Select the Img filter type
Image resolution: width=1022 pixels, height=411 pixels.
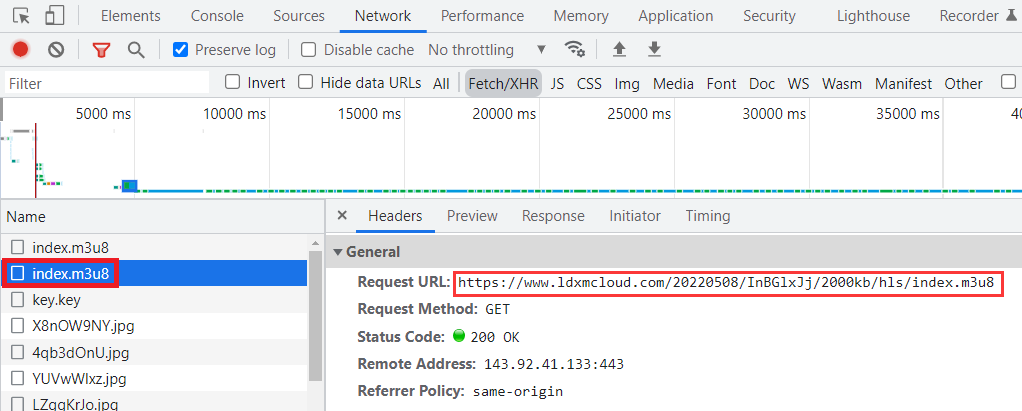click(x=627, y=84)
